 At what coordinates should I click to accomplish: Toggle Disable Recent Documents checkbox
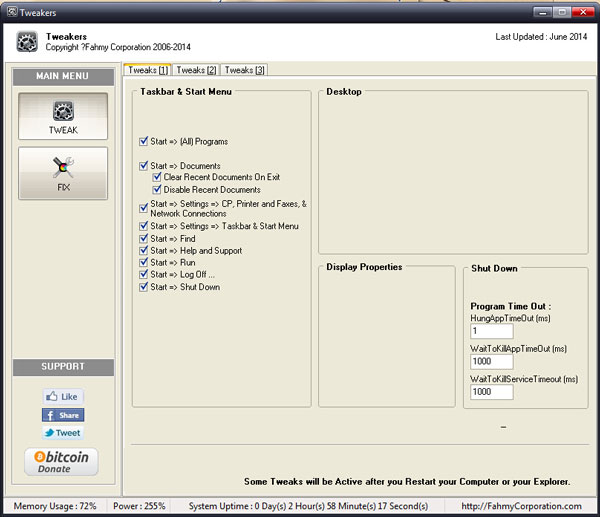[157, 190]
